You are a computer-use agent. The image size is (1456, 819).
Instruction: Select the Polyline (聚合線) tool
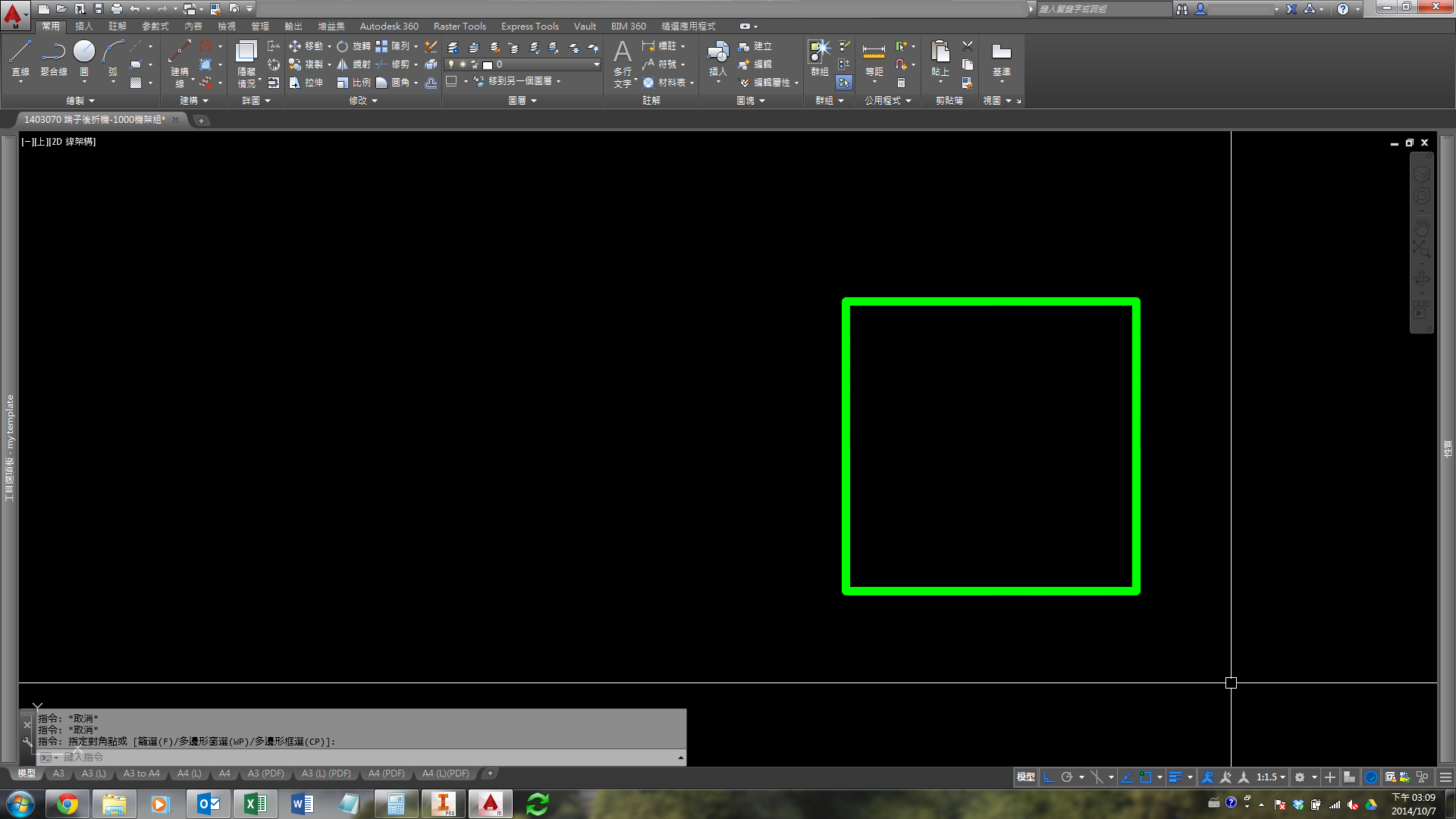[53, 58]
